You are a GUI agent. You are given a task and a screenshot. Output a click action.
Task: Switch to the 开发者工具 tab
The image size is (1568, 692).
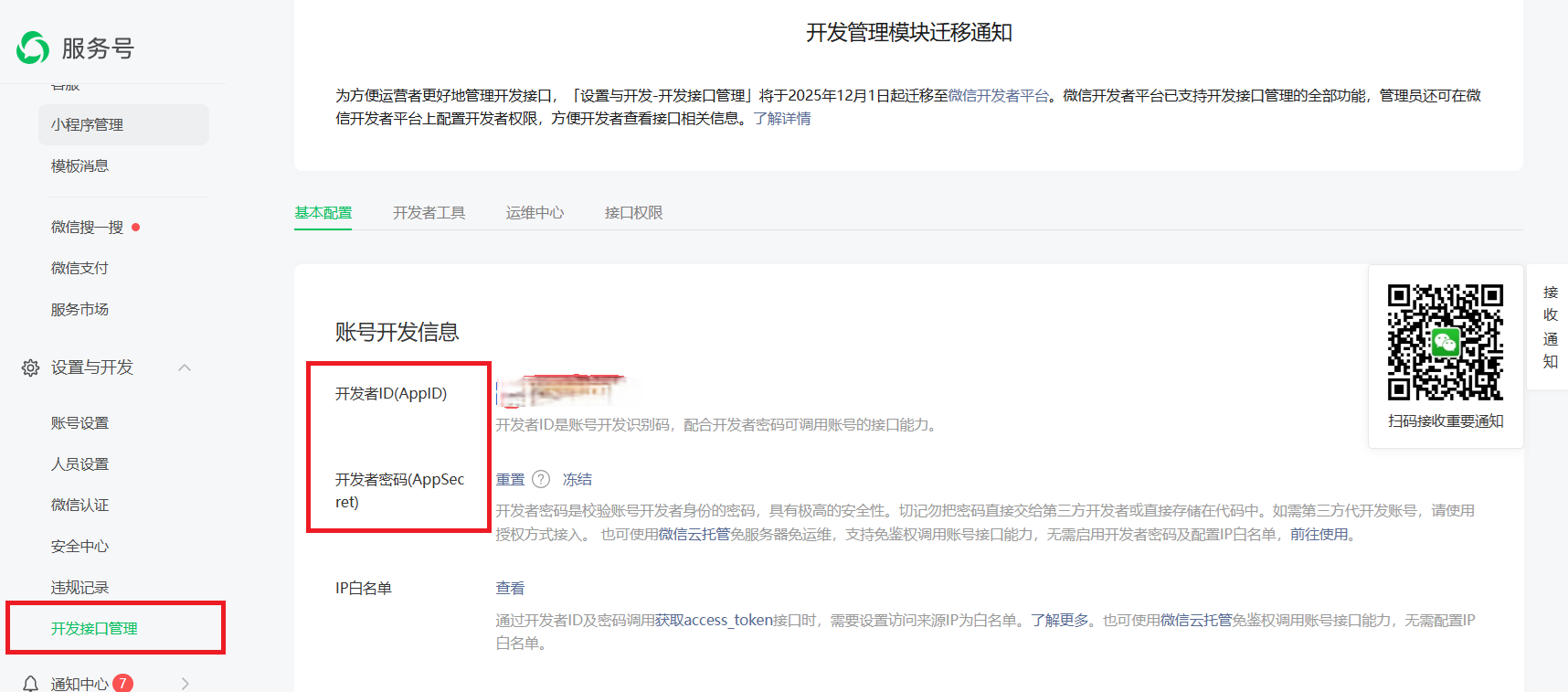pyautogui.click(x=429, y=213)
